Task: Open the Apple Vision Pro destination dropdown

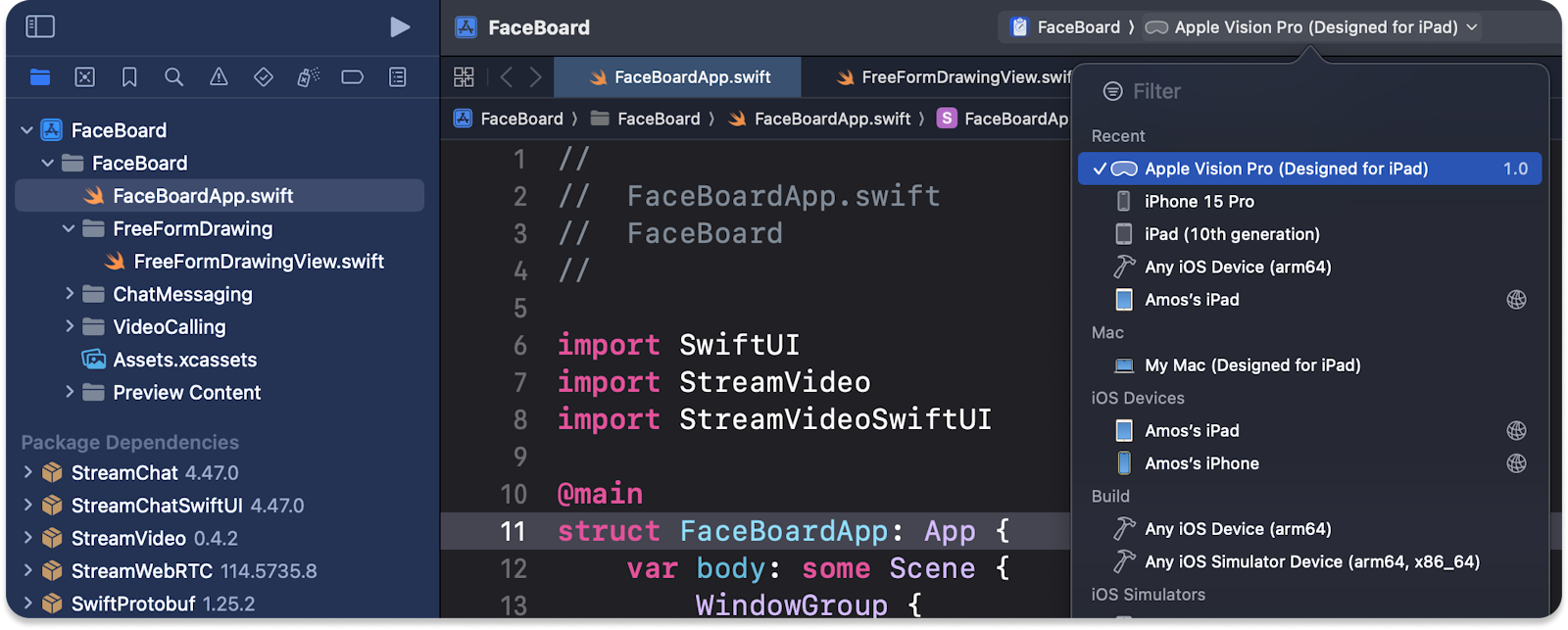Action: [x=1314, y=27]
